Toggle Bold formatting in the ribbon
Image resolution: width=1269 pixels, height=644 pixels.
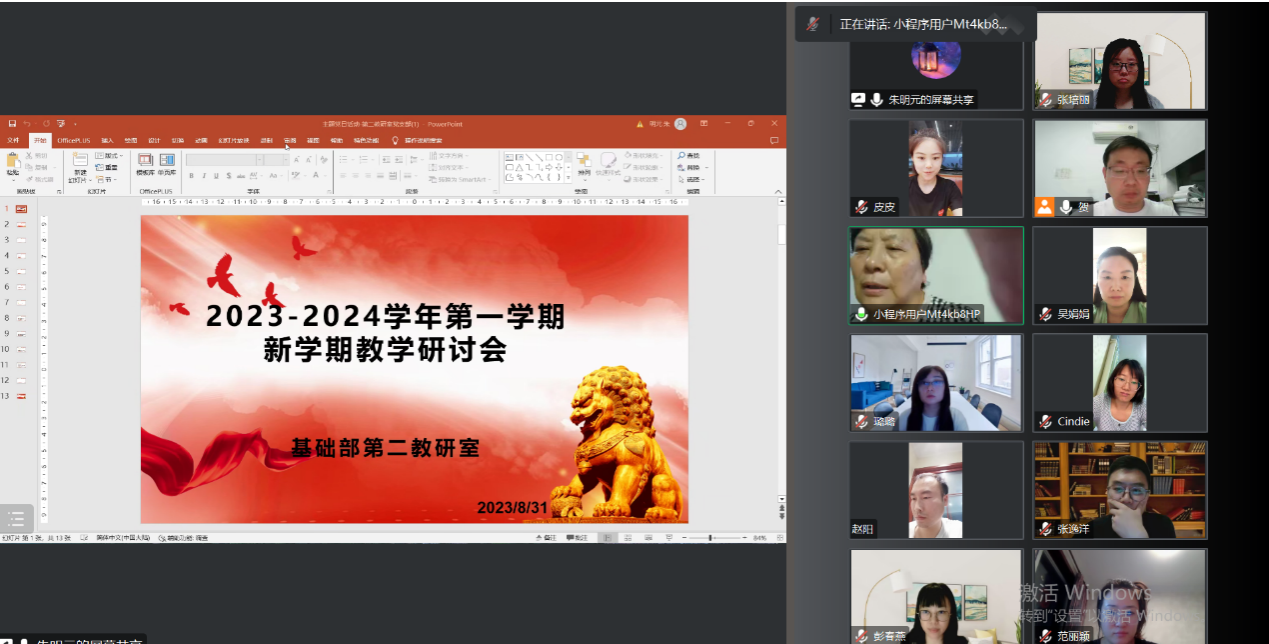point(191,176)
